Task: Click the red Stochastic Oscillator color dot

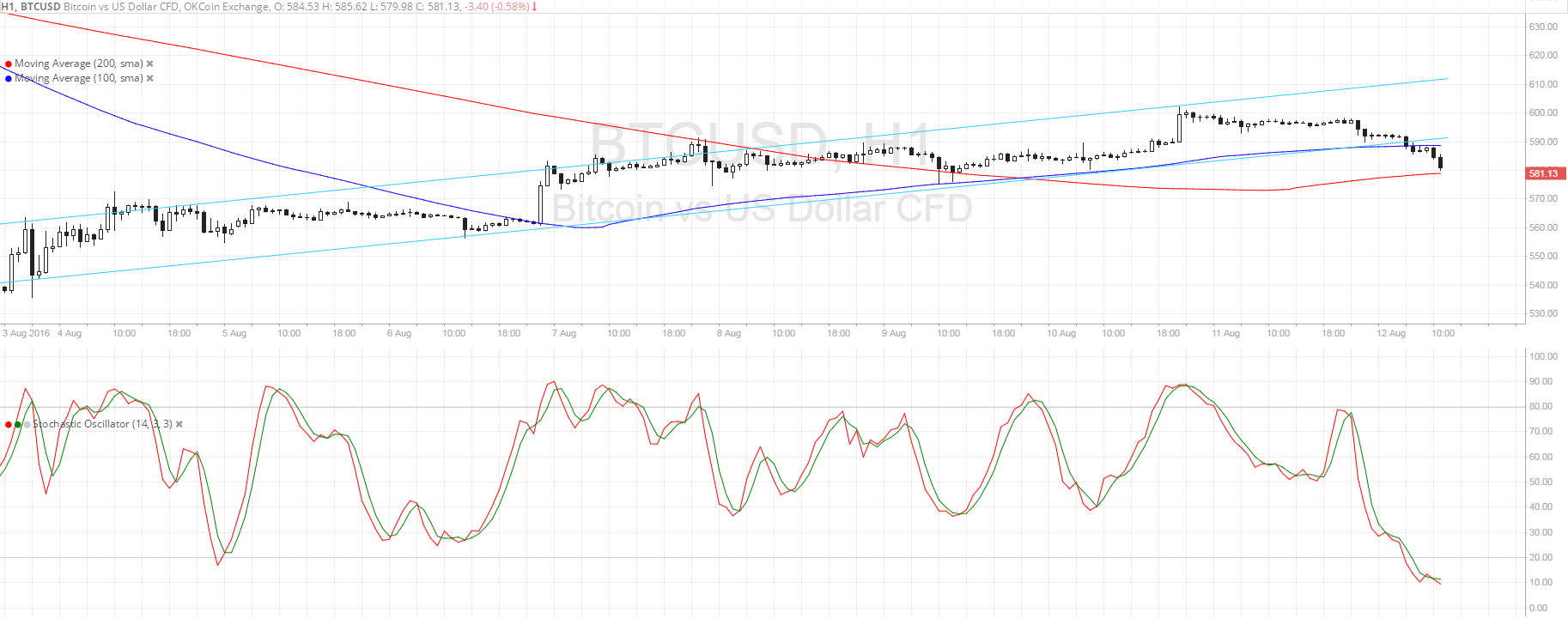Action: click(x=9, y=425)
